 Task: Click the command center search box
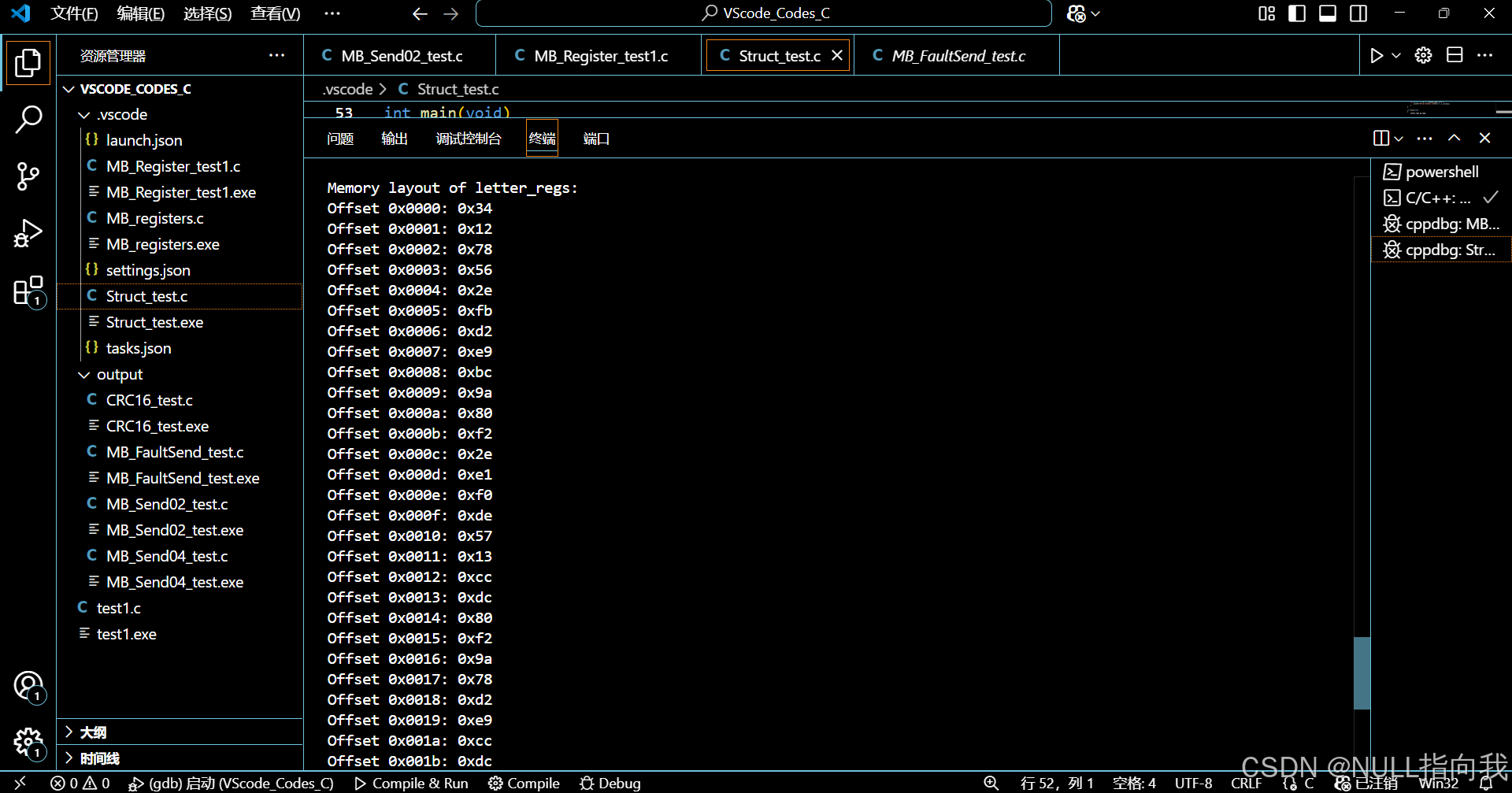(764, 13)
